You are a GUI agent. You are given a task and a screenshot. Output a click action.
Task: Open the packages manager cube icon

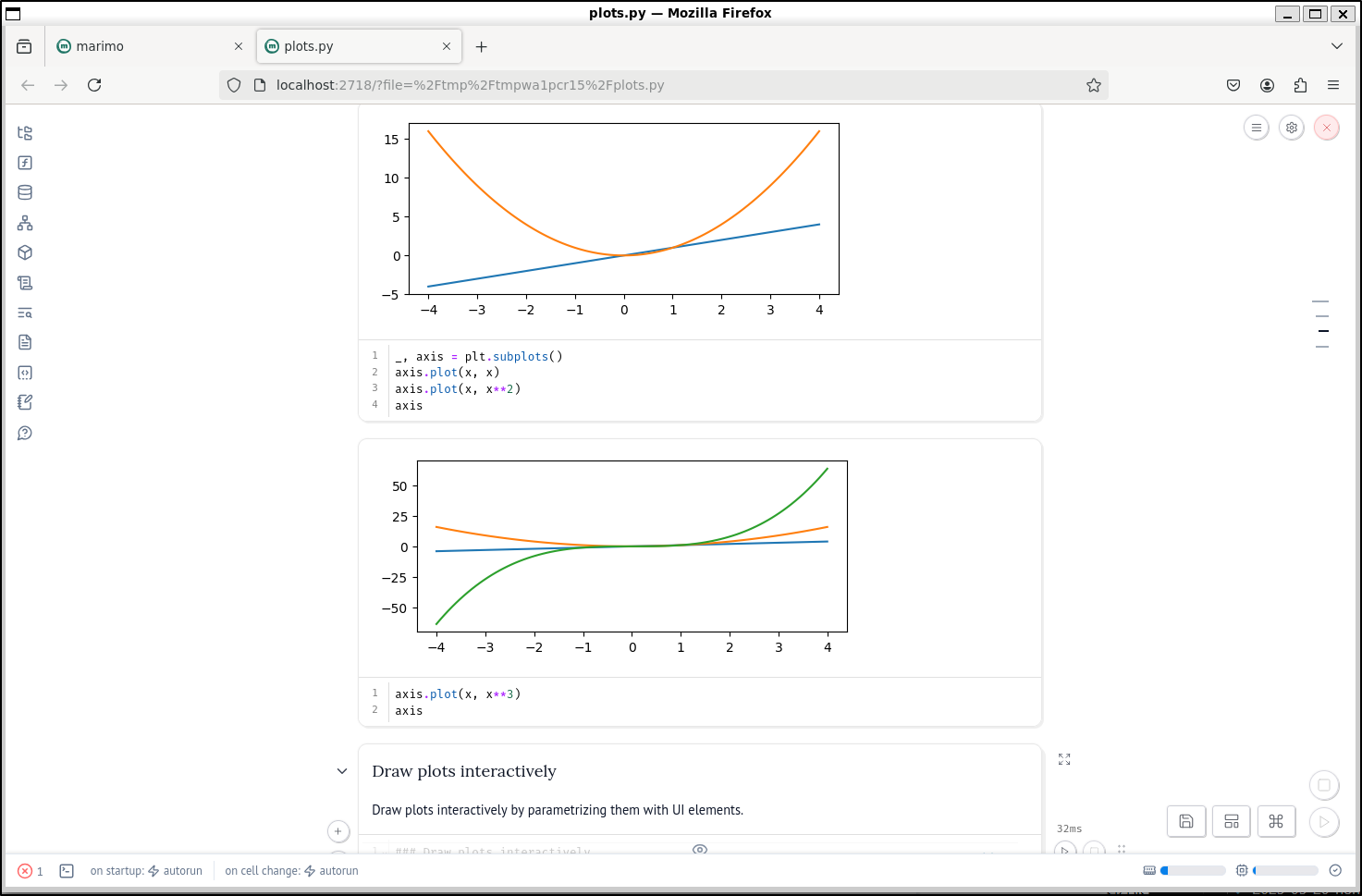[25, 252]
